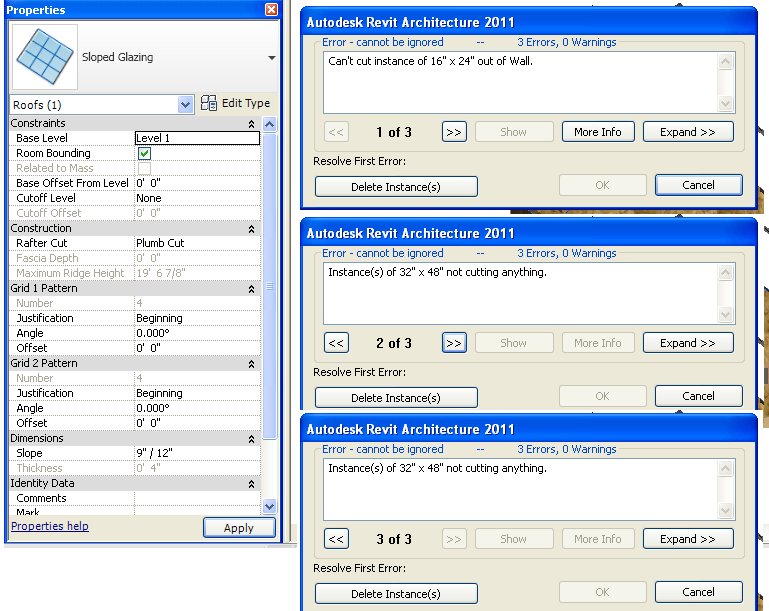
Task: Click Grid 1 Pattern Offset value
Action: 197,348
